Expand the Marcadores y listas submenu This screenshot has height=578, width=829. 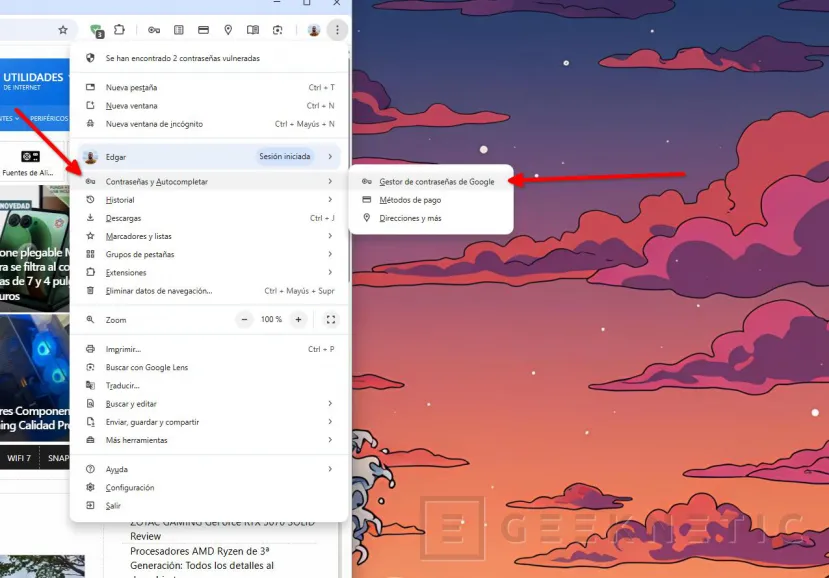tap(330, 236)
